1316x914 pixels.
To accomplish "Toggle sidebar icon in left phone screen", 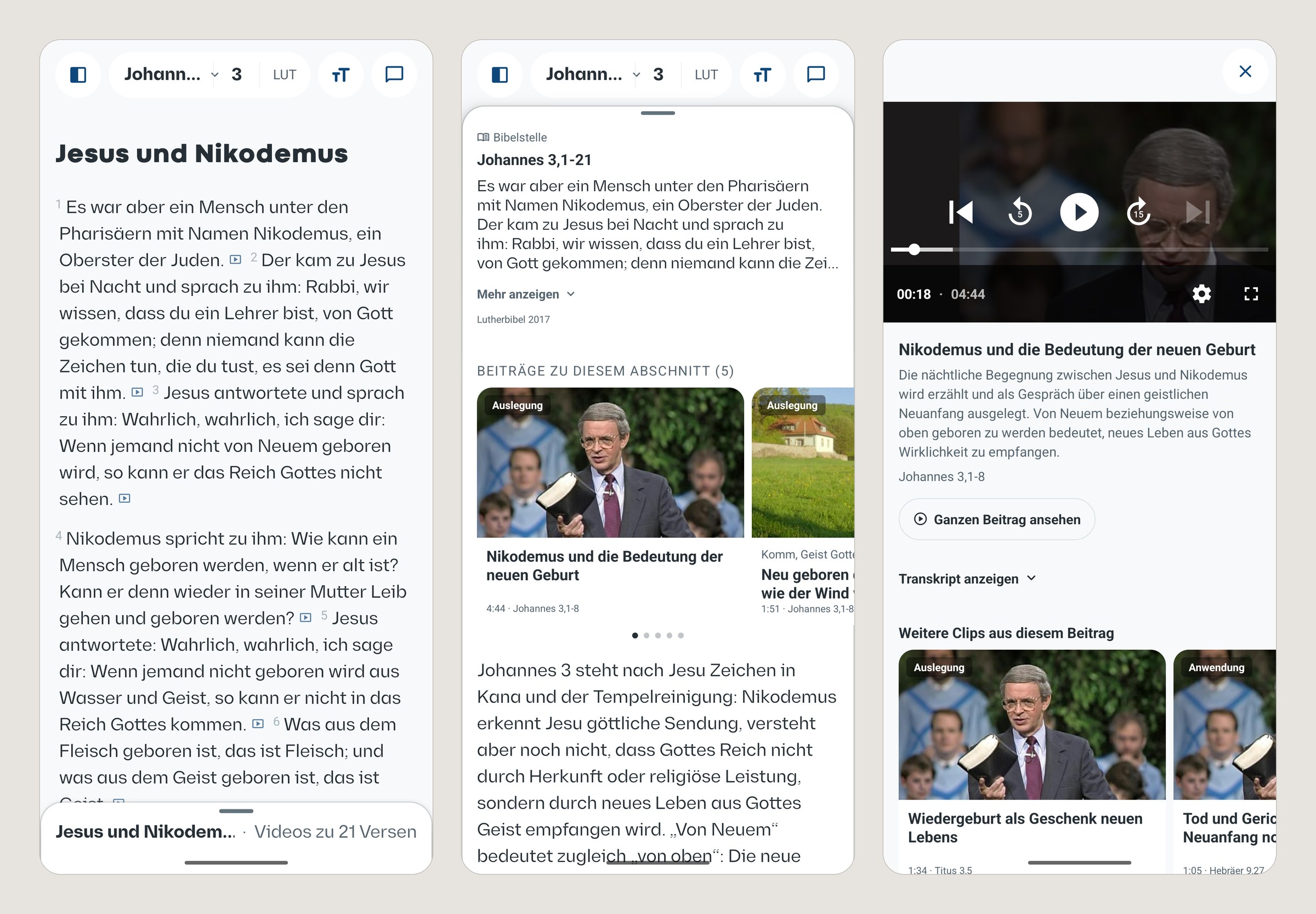I will (x=78, y=75).
